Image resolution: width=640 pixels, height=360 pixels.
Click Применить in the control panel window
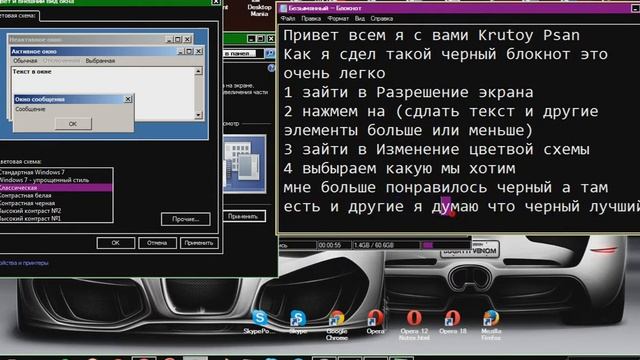[244, 216]
